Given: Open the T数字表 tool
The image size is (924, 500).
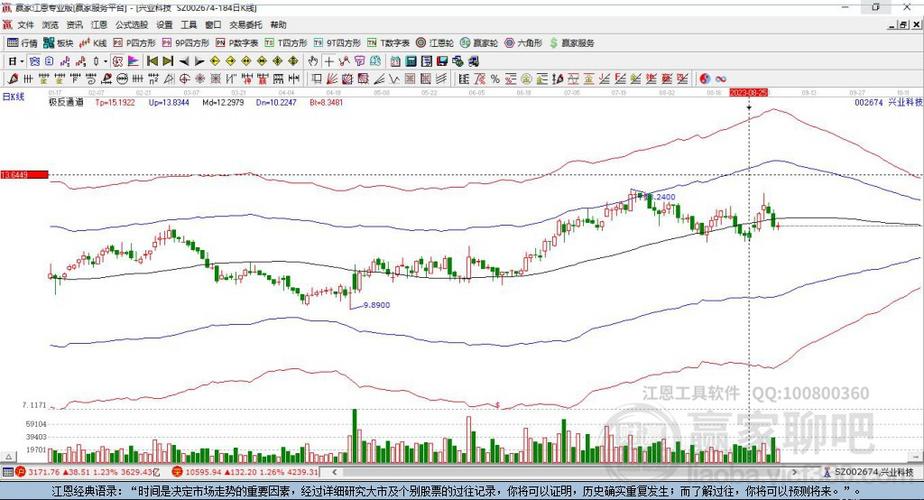Looking at the screenshot, I should click(x=388, y=43).
